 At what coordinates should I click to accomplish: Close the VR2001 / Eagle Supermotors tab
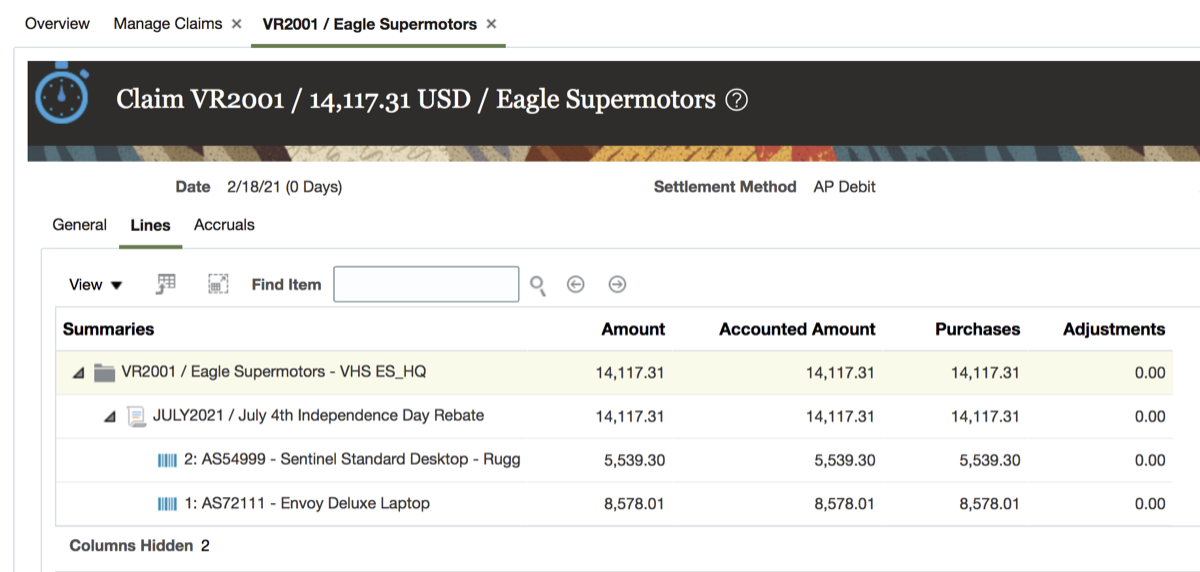point(491,24)
